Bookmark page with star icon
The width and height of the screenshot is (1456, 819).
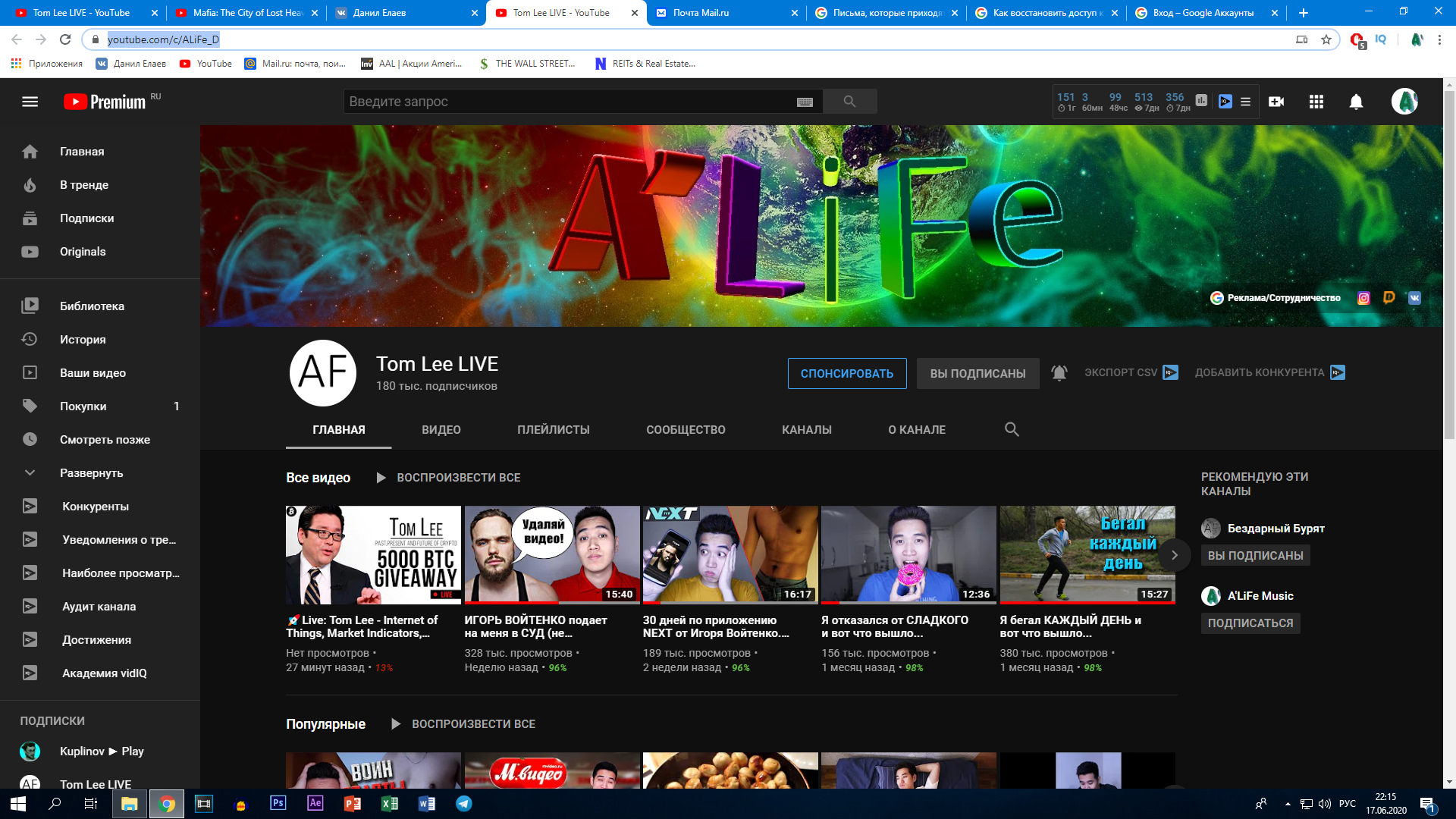(x=1326, y=39)
